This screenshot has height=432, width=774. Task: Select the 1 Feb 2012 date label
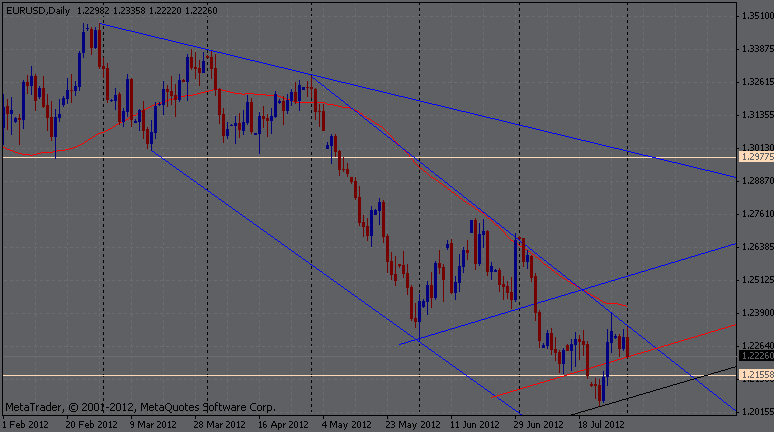tap(27, 424)
